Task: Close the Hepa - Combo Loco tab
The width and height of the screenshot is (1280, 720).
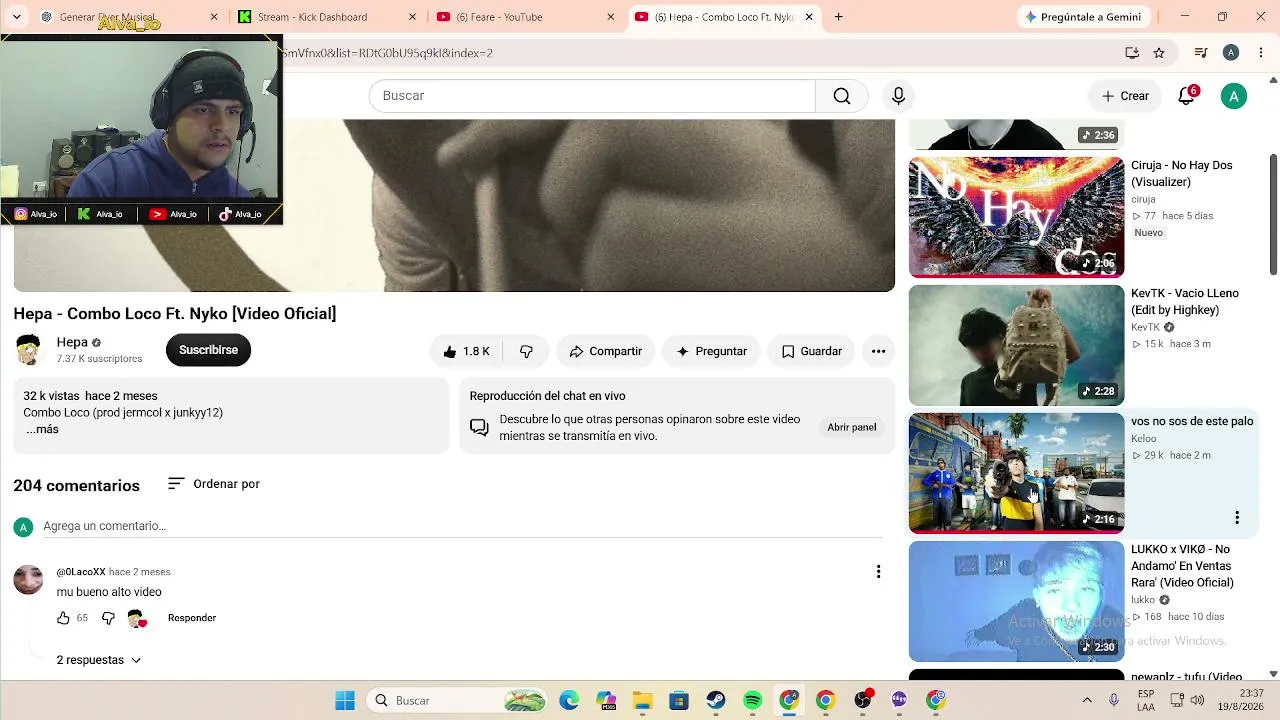Action: coord(808,17)
